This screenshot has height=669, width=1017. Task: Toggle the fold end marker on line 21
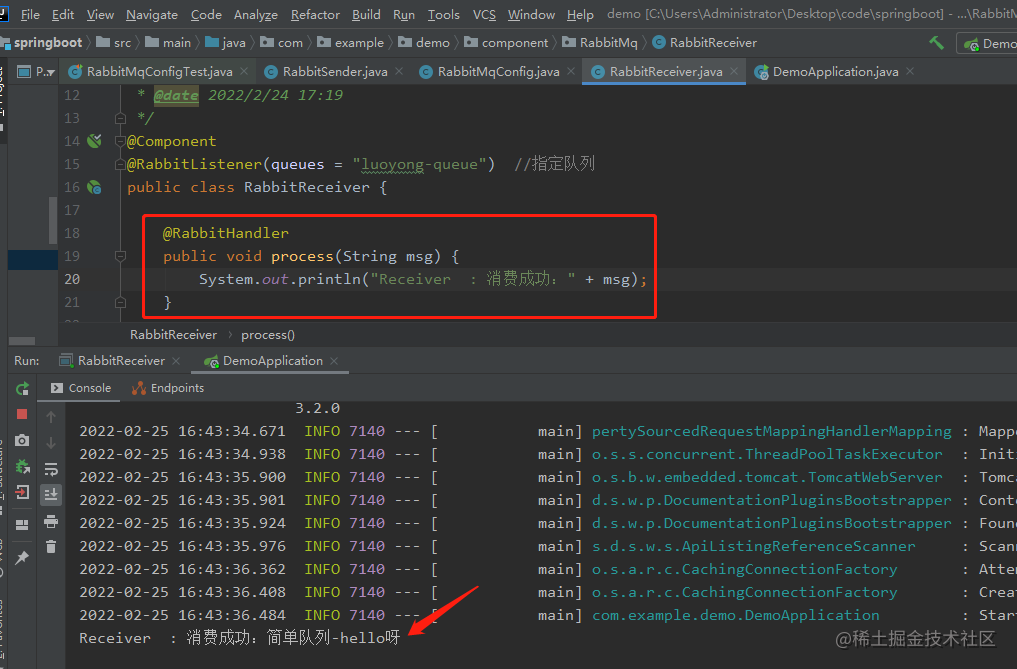click(120, 302)
